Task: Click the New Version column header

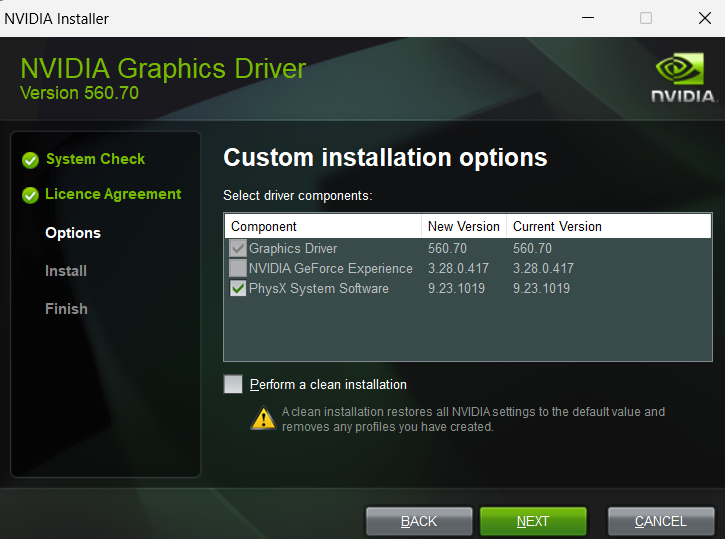Action: point(464,227)
